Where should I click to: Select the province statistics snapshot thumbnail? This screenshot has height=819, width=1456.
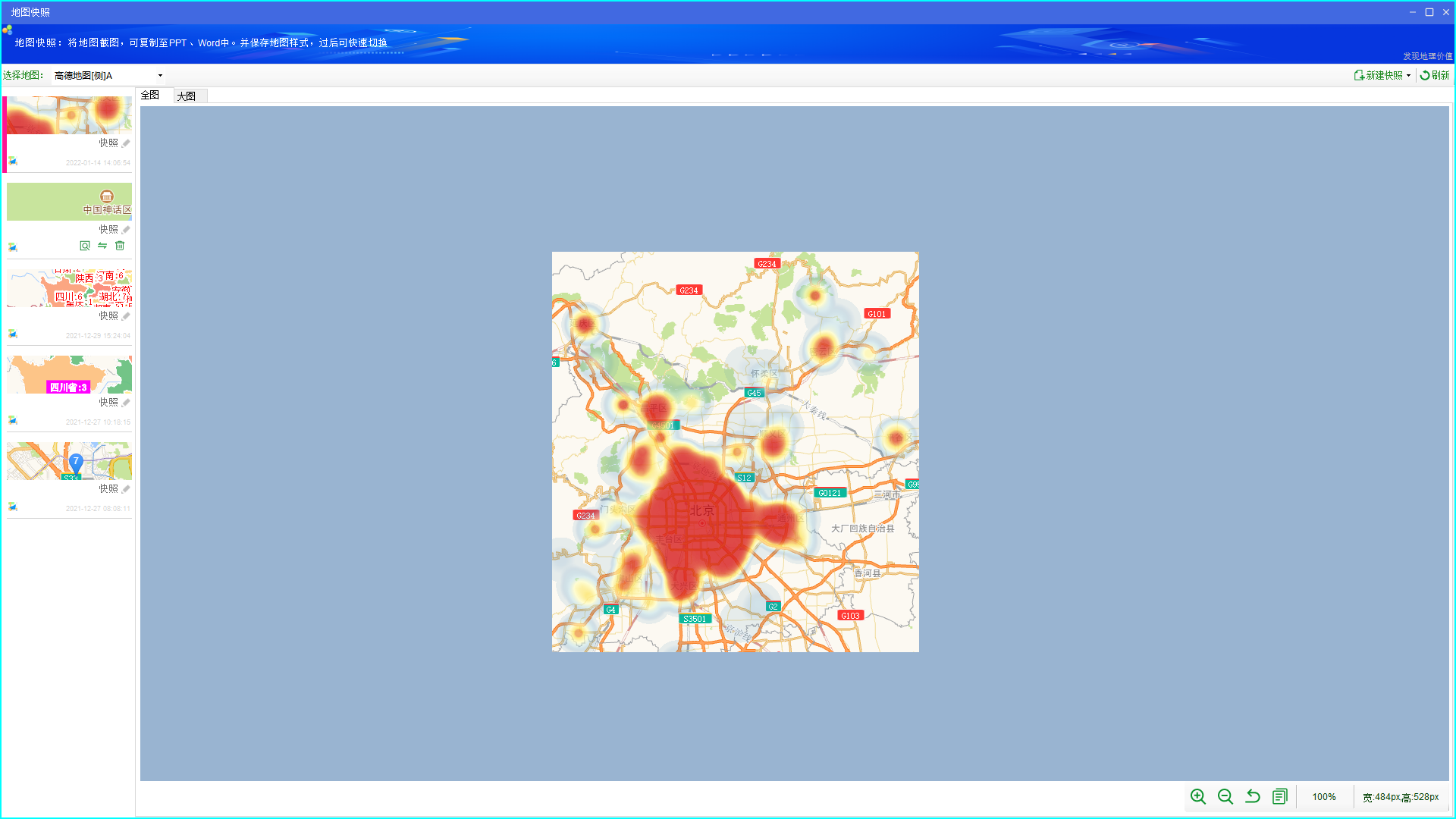click(69, 288)
